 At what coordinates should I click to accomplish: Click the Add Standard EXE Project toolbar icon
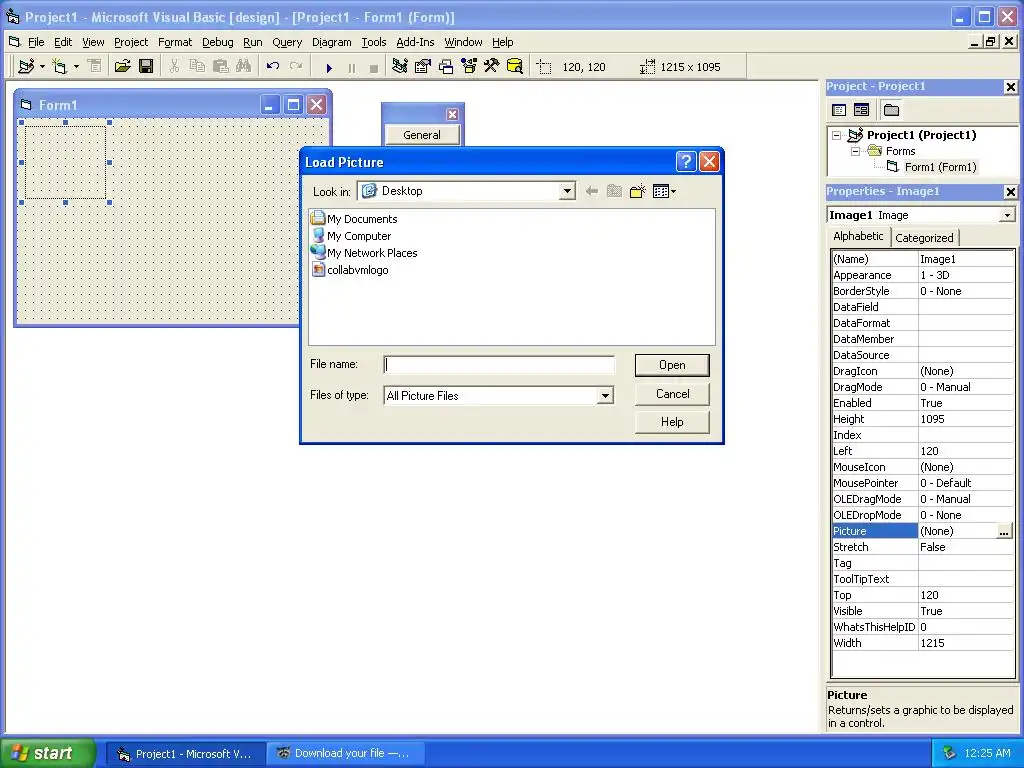tap(26, 66)
